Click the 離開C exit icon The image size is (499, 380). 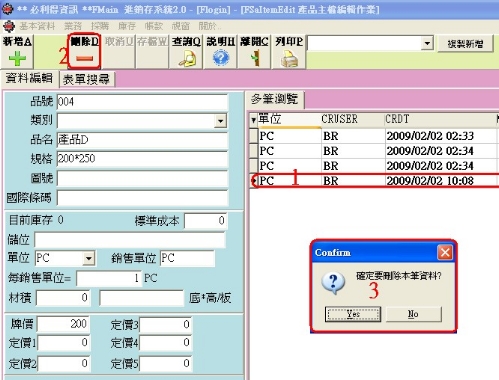pos(255,58)
